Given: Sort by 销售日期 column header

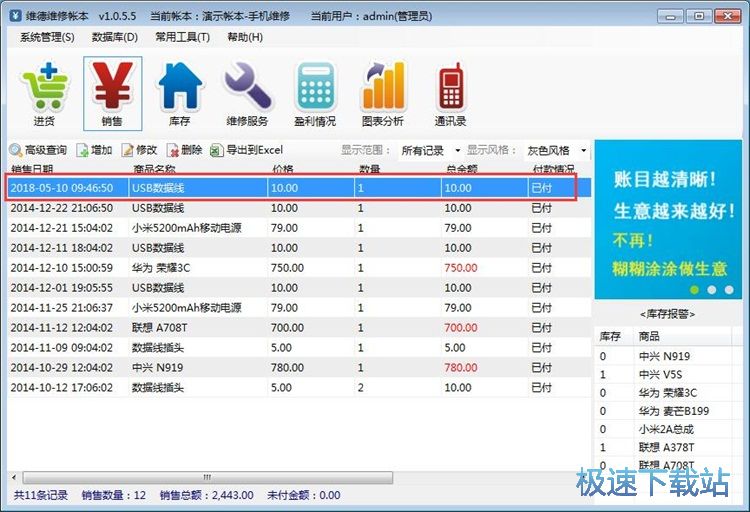Looking at the screenshot, I should coord(40,169).
